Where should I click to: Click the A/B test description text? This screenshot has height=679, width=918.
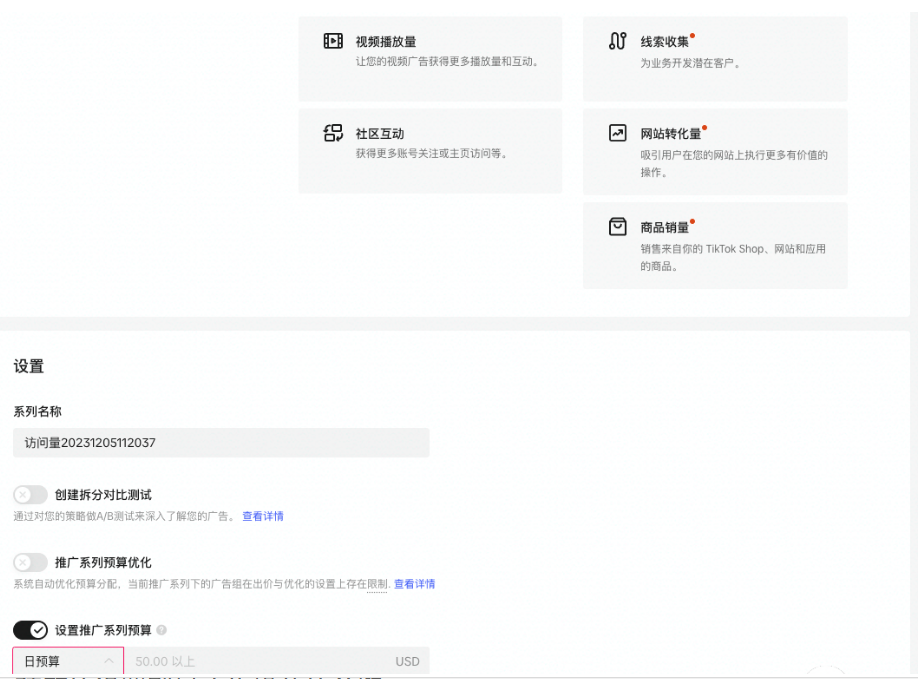[124, 516]
